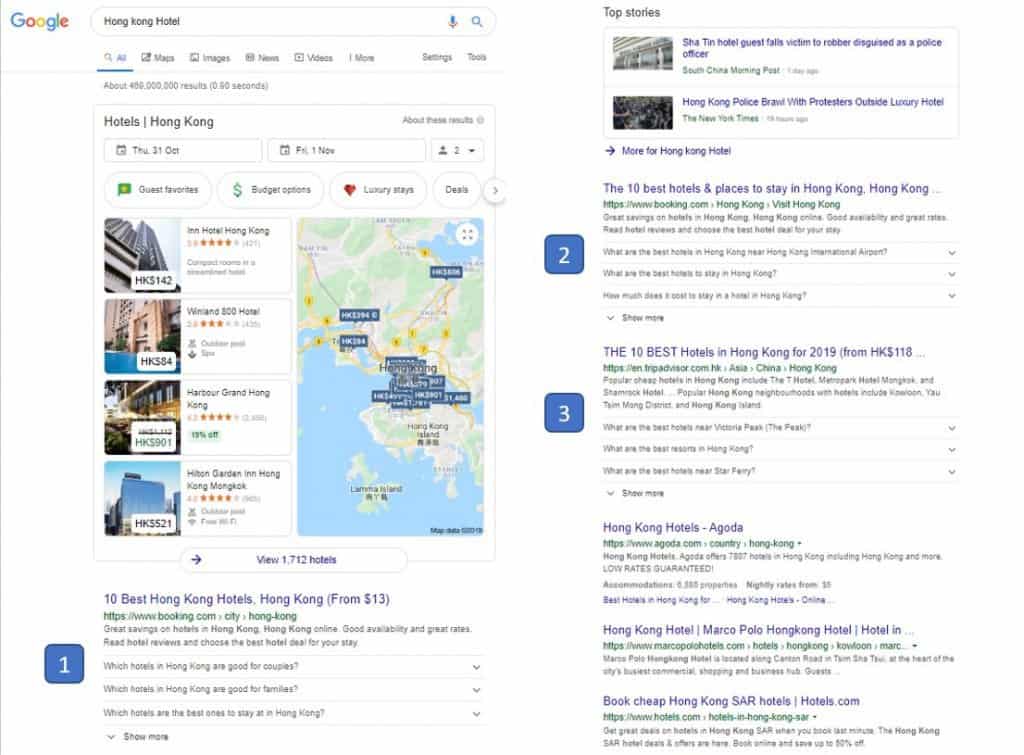
Task: Open the Hong Kong Hotels - Agoda result
Action: 673,527
